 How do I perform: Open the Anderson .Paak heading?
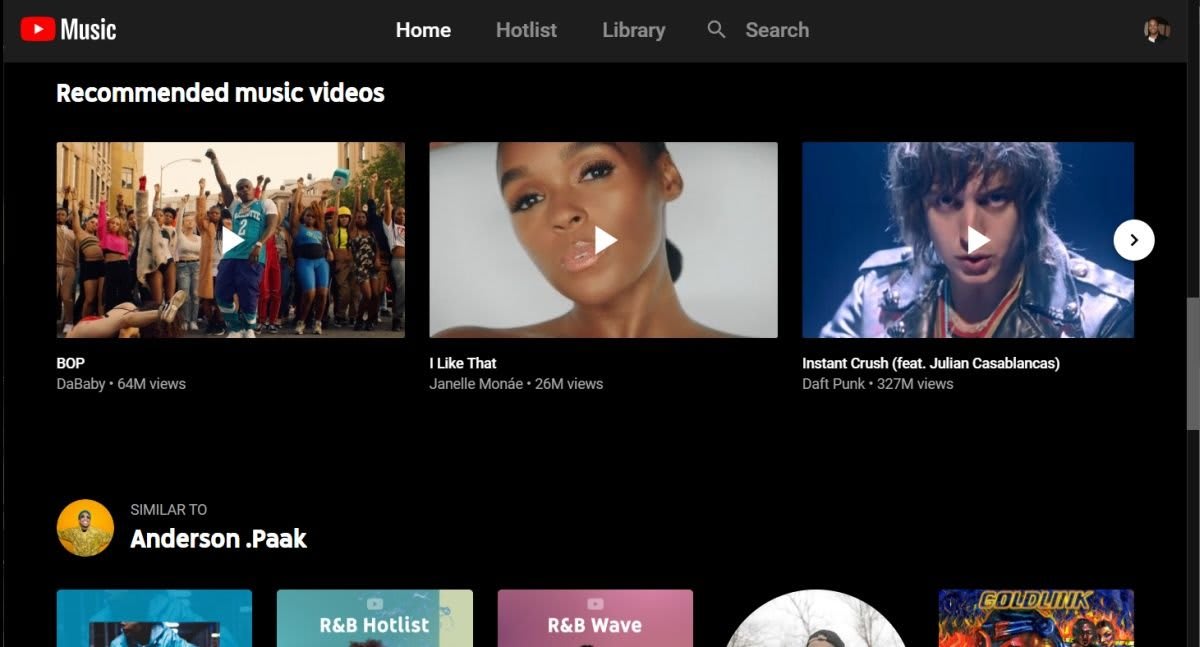(218, 539)
